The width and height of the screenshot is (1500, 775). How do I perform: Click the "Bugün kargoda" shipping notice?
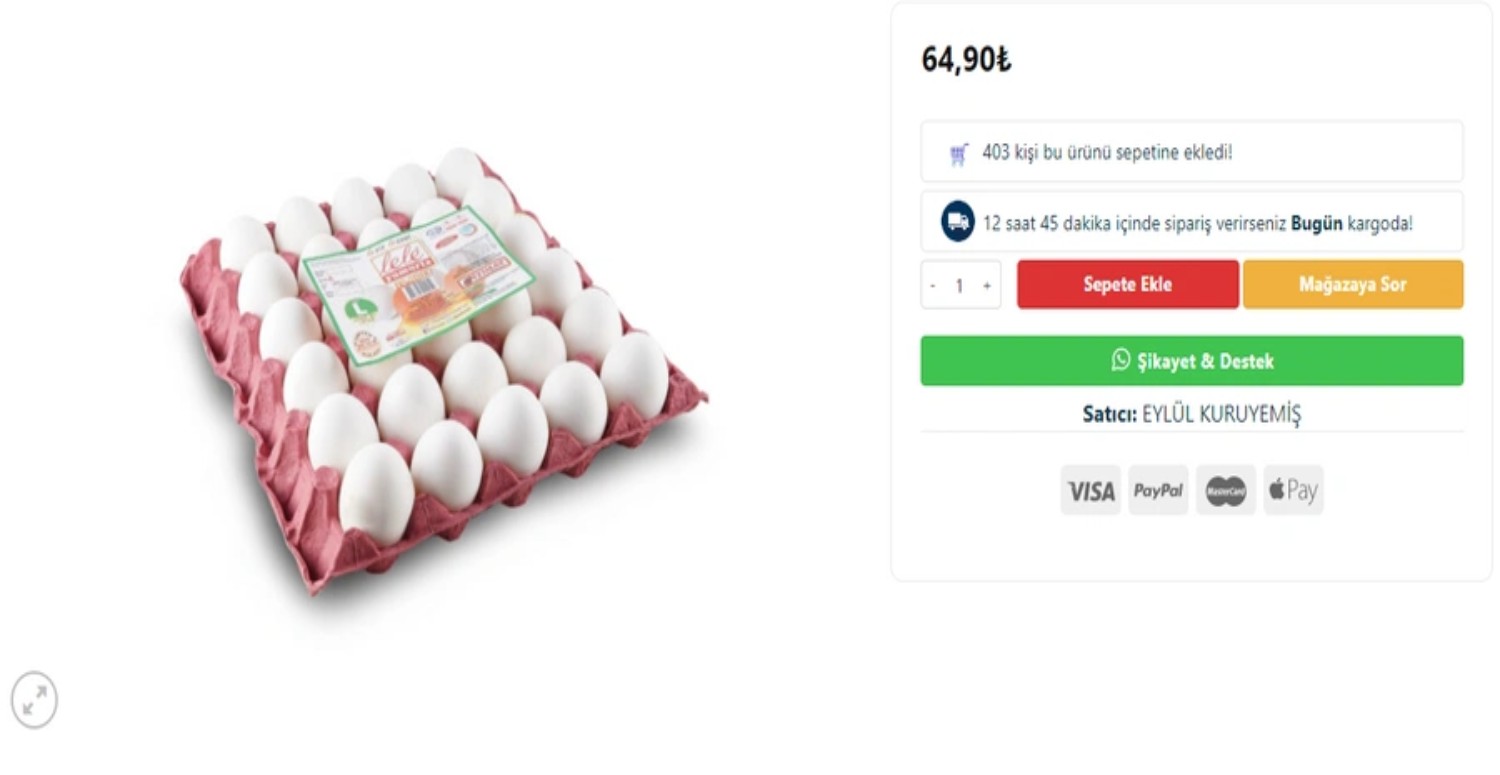(1197, 223)
